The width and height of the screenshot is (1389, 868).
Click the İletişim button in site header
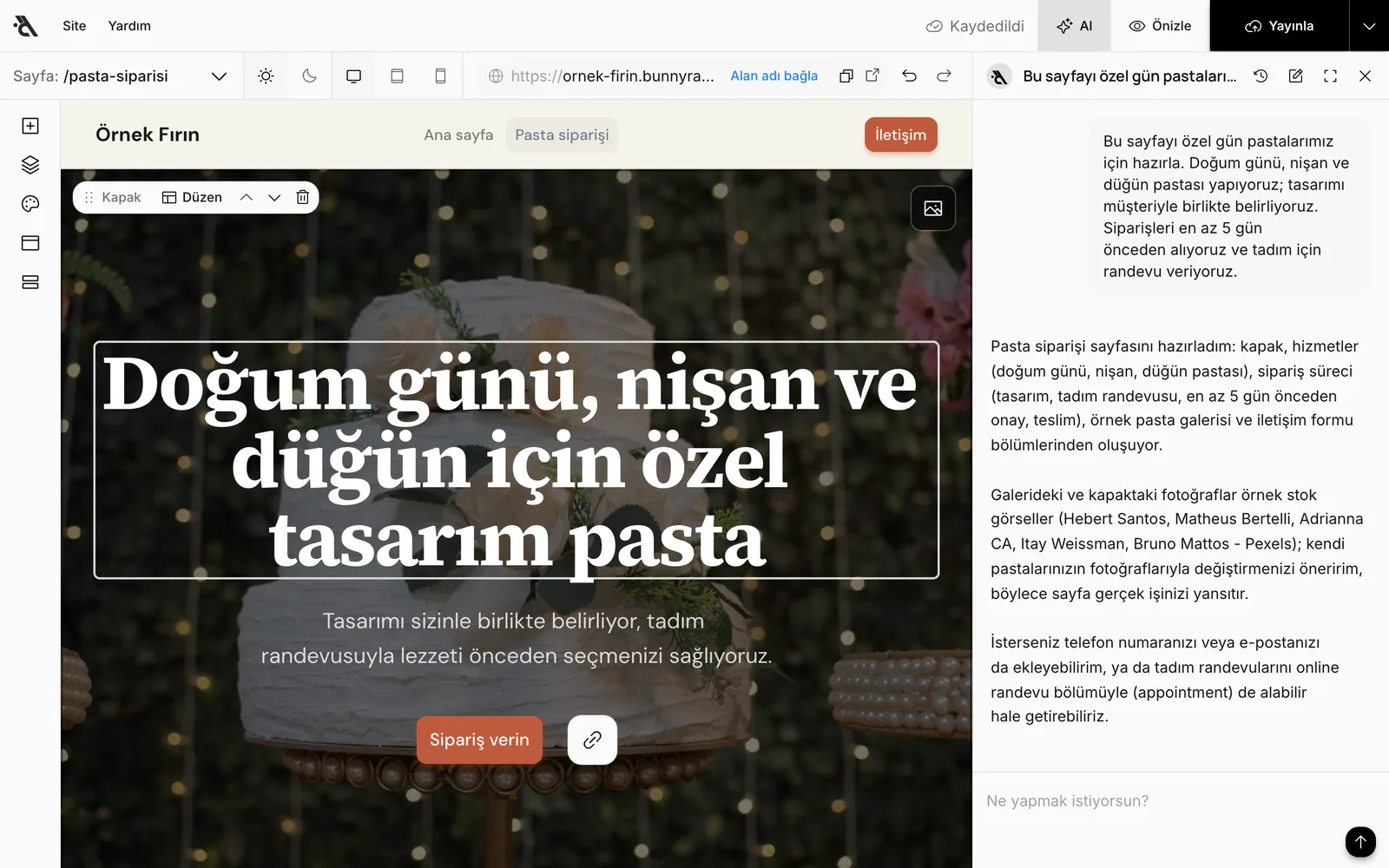pyautogui.click(x=901, y=135)
